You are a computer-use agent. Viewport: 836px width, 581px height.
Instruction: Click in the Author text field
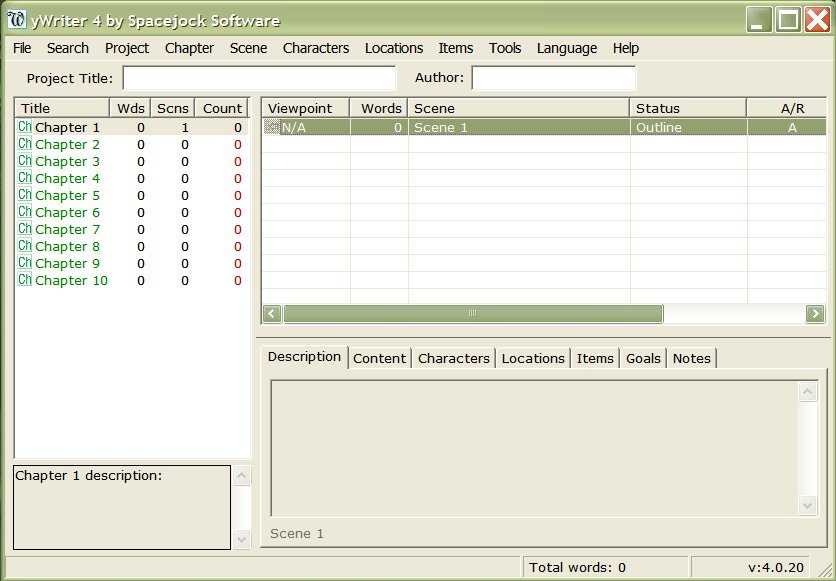click(x=553, y=78)
